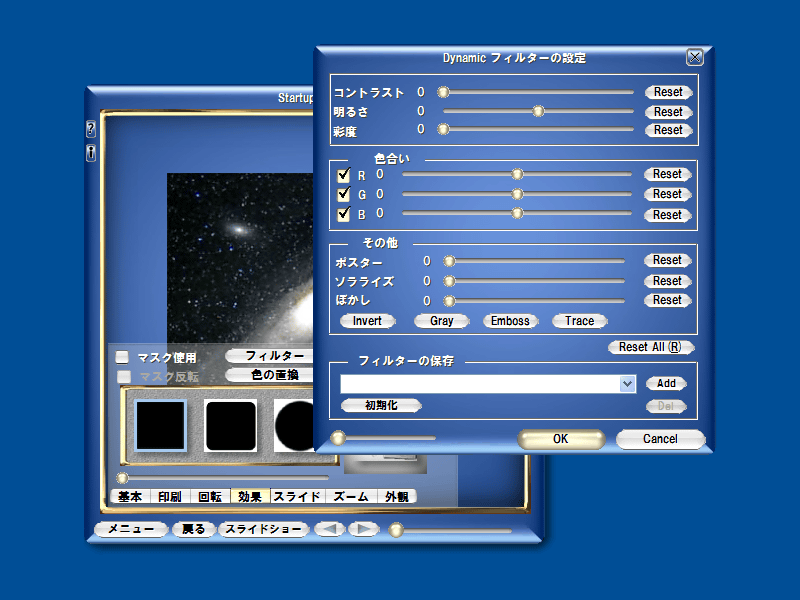The width and height of the screenshot is (800, 600).
Task: Disable the B color channel checkbox
Action: point(344,213)
